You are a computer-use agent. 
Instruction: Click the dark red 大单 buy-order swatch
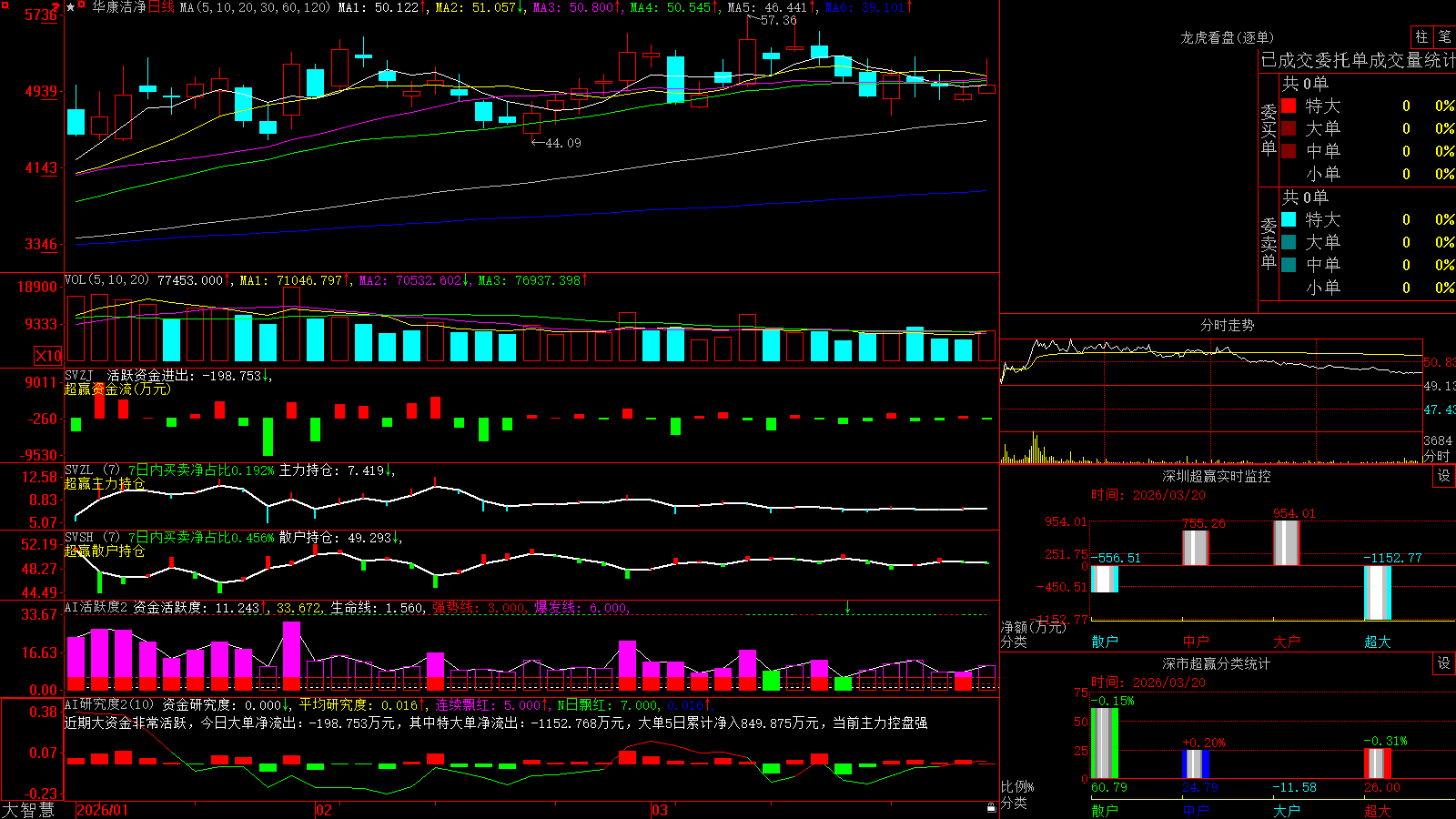pos(1289,128)
